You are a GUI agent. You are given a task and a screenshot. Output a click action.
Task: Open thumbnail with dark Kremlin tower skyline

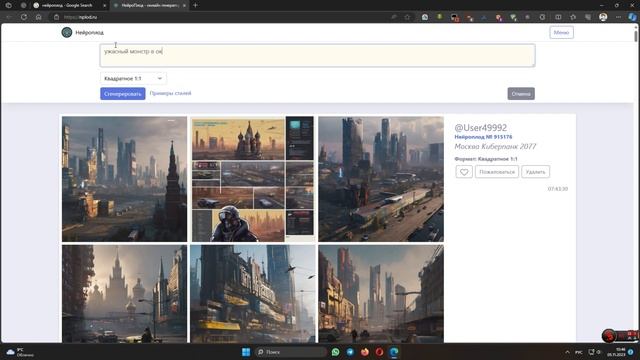(x=124, y=179)
